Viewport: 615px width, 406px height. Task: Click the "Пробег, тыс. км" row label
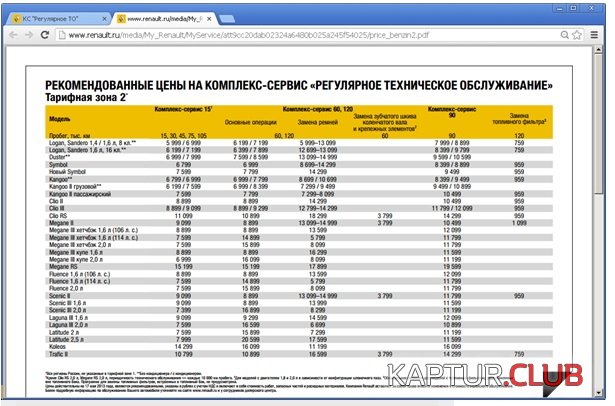[69, 136]
